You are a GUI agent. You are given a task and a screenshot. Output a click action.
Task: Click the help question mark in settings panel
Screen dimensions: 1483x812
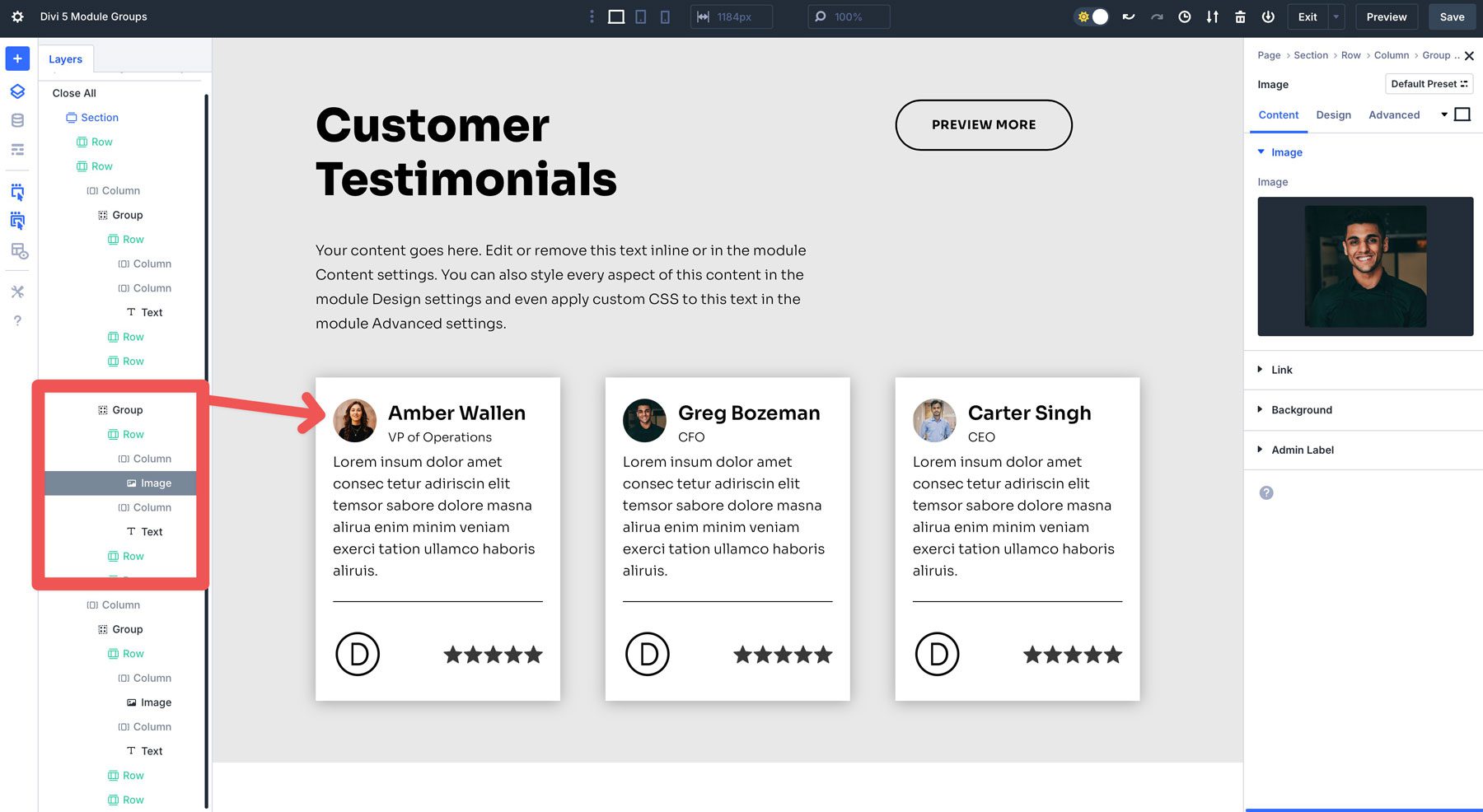point(1265,492)
